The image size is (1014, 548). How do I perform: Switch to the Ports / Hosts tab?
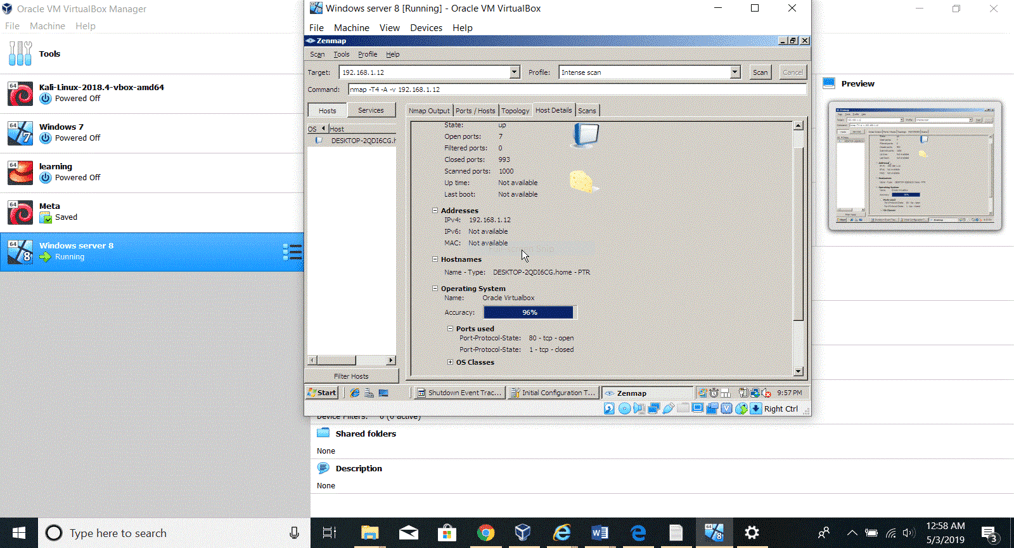[475, 111]
